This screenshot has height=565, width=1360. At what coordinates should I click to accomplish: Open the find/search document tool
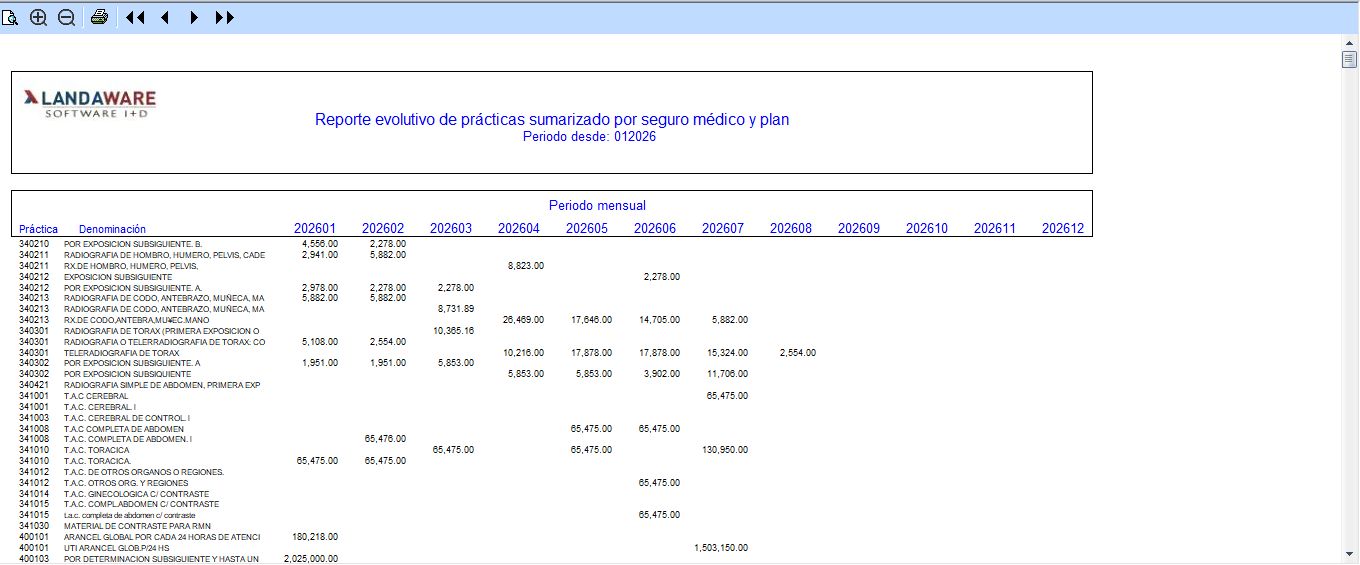pyautogui.click(x=10, y=17)
